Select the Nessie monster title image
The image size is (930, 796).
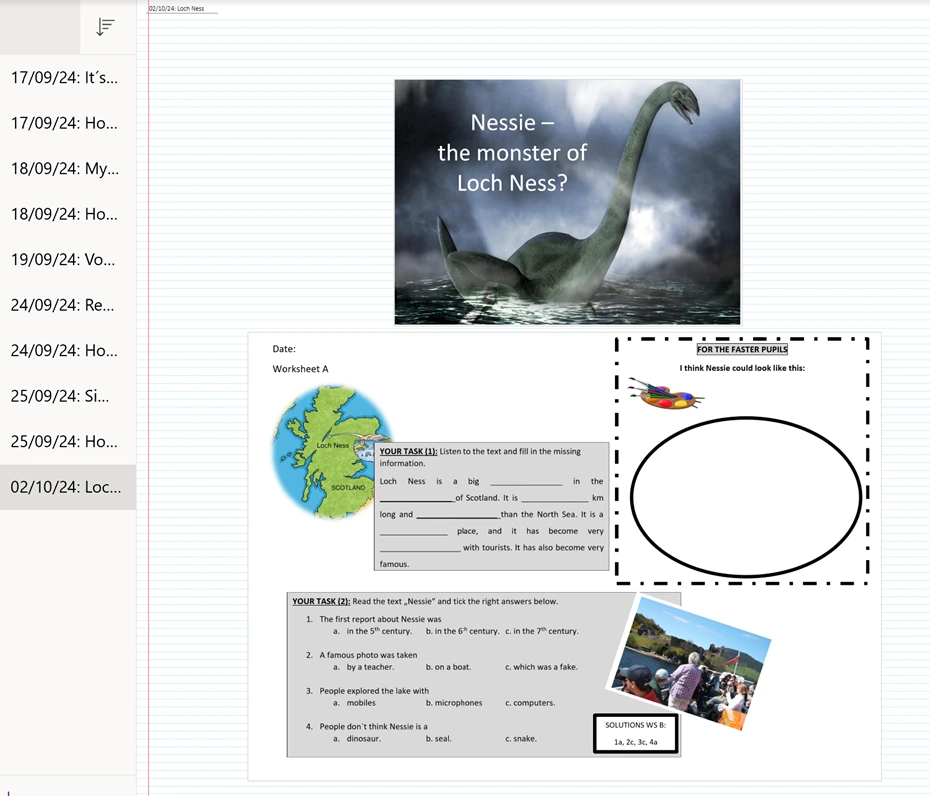567,202
